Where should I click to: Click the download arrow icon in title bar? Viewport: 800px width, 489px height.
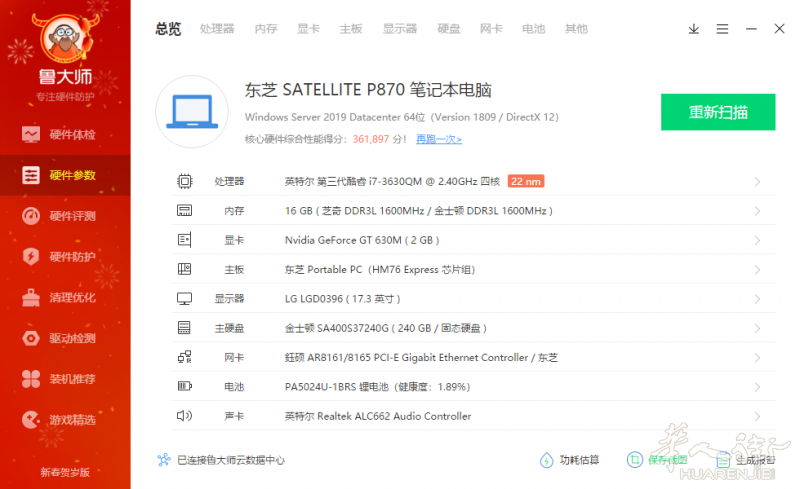click(x=693, y=29)
